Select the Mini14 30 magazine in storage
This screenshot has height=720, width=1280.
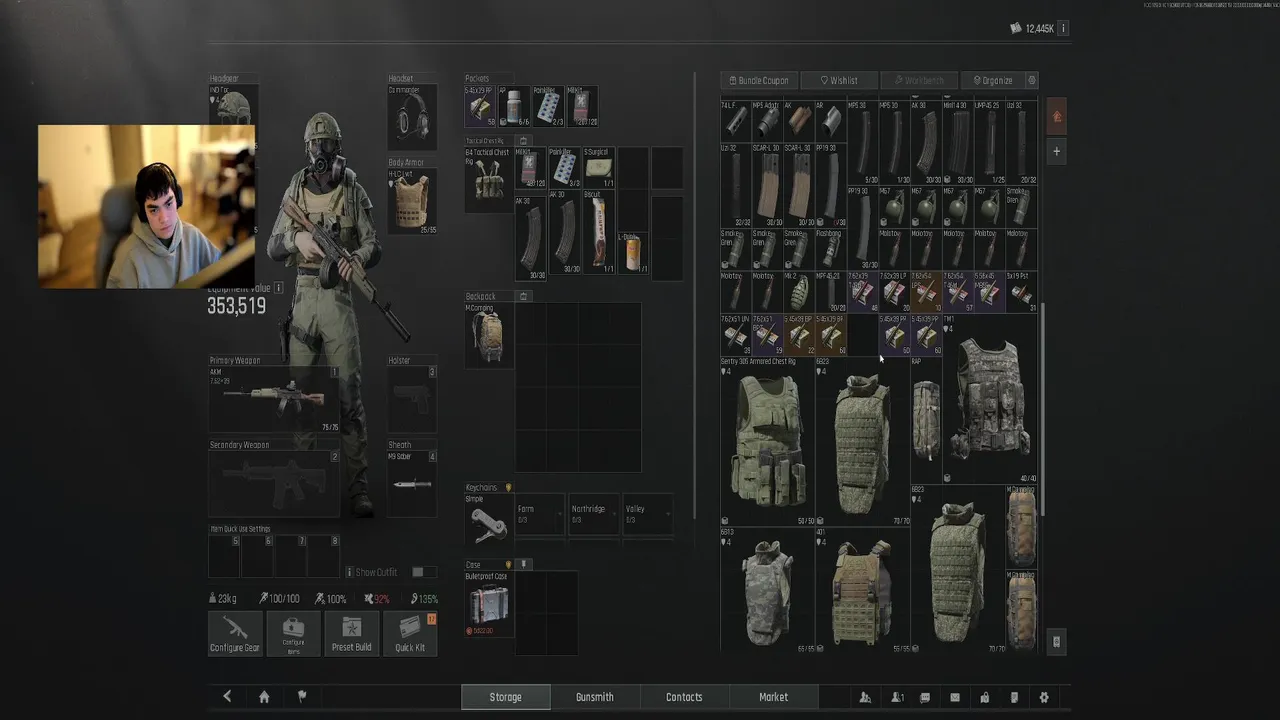click(957, 141)
